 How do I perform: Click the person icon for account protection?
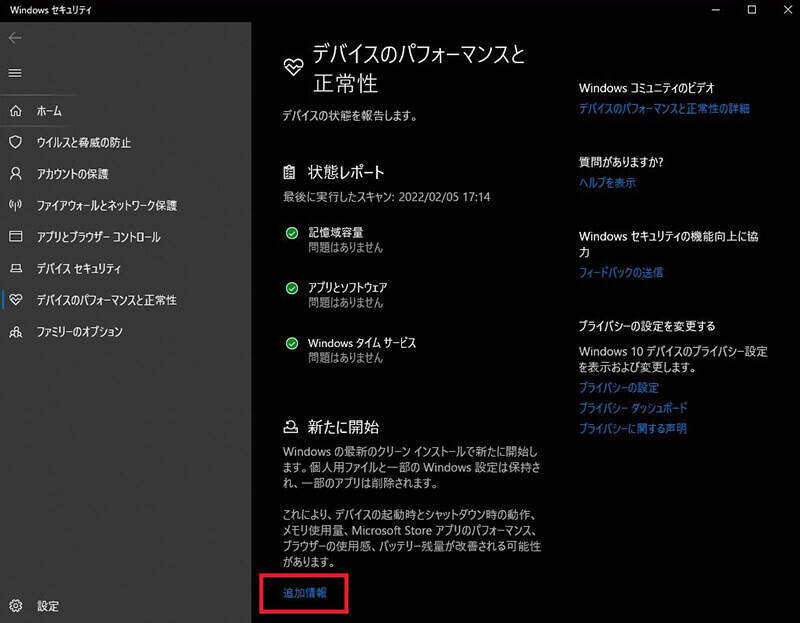(16, 173)
